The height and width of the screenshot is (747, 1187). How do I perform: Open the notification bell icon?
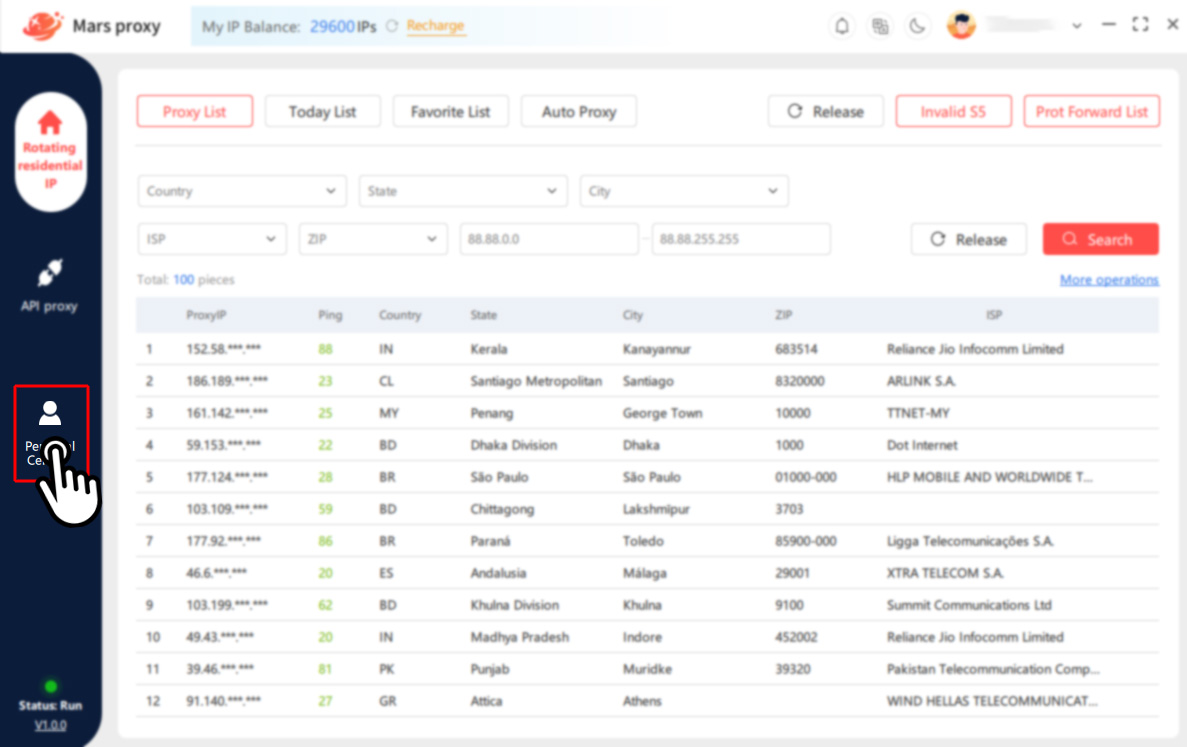[x=842, y=25]
